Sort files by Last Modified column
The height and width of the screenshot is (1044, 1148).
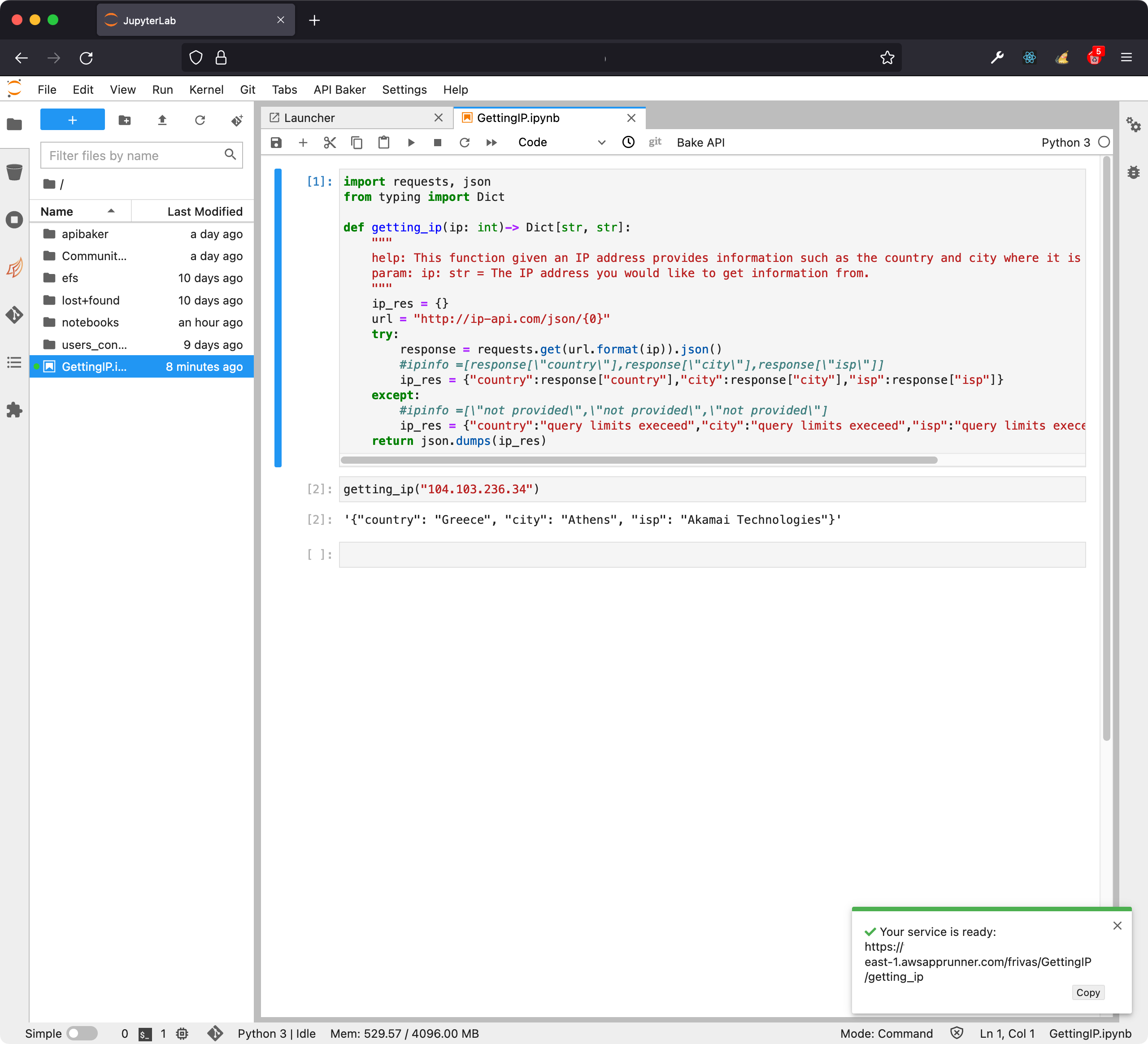coord(204,211)
